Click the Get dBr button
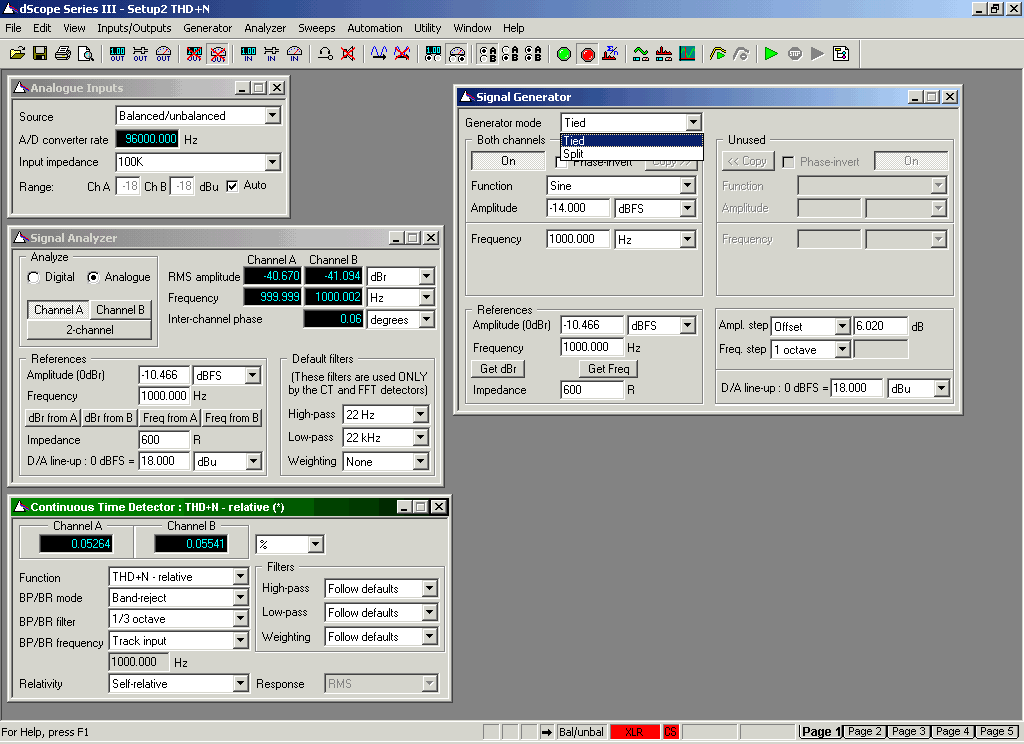 click(498, 369)
